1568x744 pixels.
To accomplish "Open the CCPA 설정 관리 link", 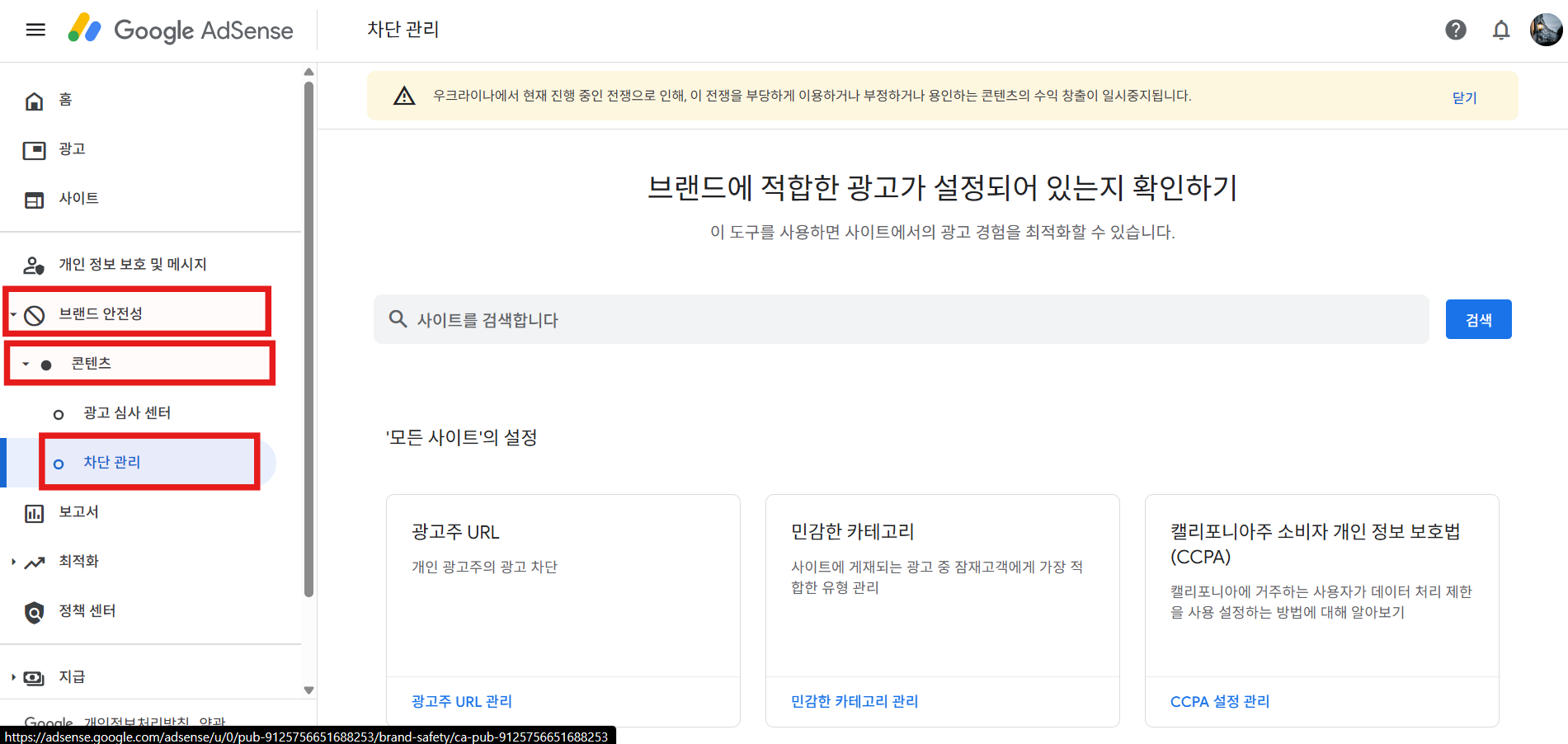I will (1220, 701).
